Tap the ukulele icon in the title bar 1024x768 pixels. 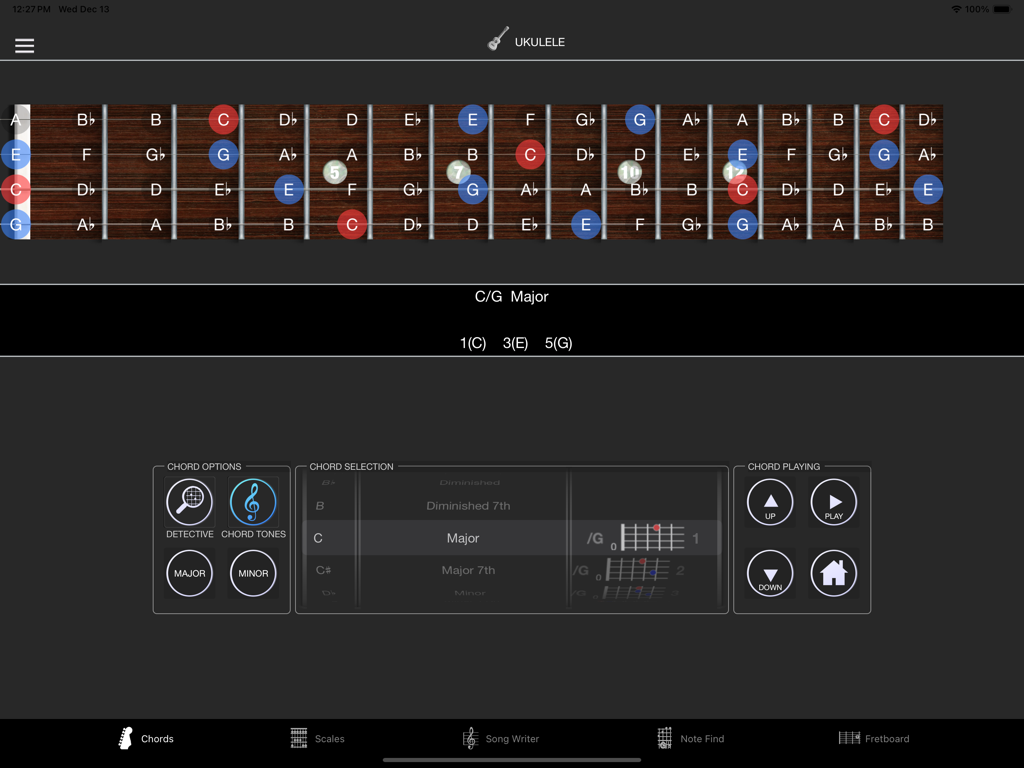point(496,40)
